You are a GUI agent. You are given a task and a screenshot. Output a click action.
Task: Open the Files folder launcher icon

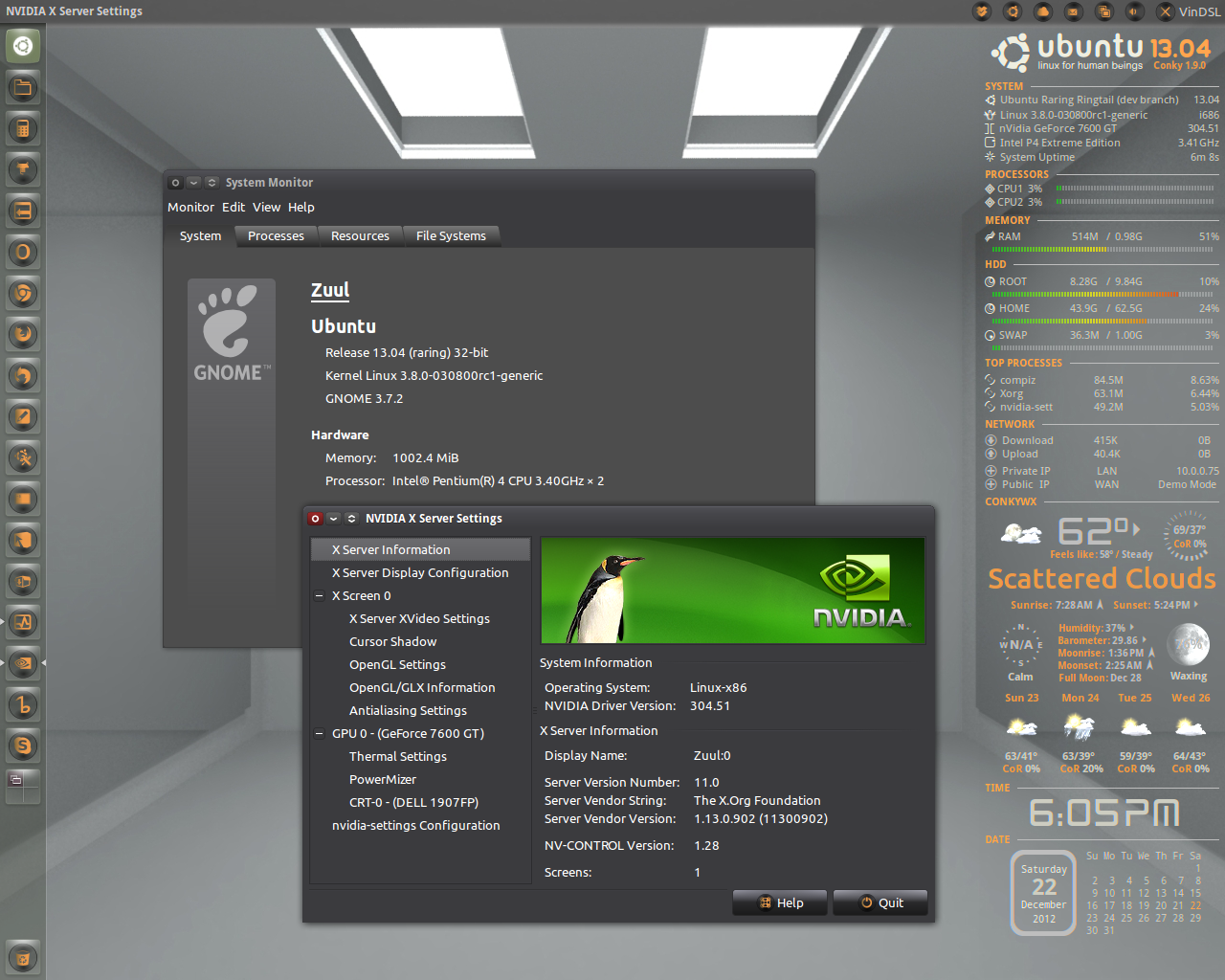coord(23,88)
